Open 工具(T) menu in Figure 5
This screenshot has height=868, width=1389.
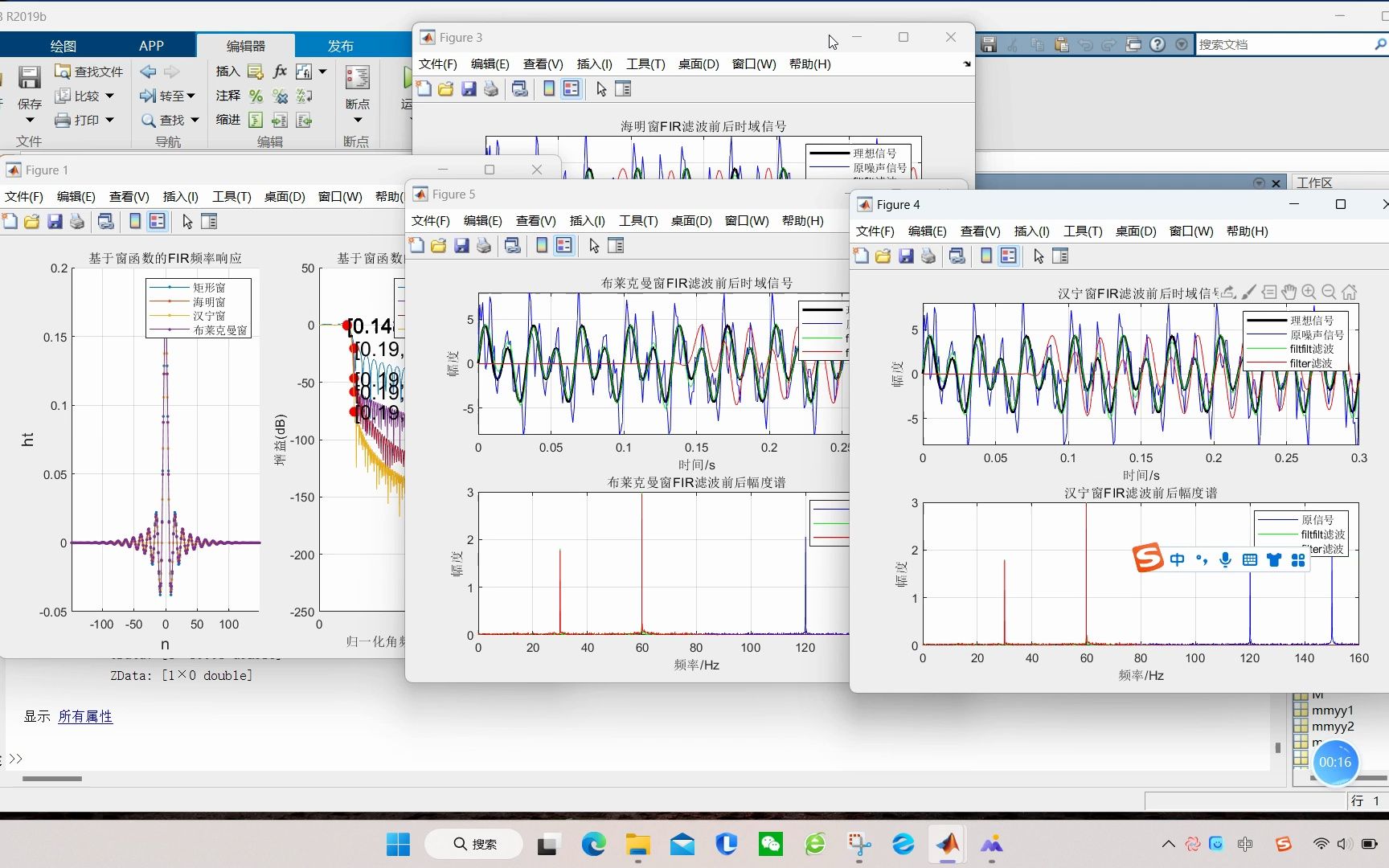pyautogui.click(x=638, y=221)
